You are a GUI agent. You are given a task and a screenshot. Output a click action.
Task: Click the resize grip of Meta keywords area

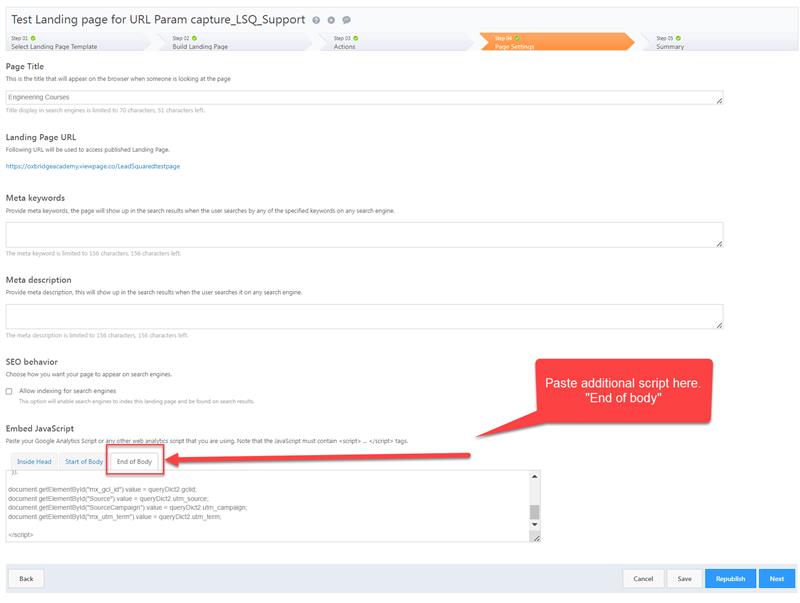click(719, 244)
